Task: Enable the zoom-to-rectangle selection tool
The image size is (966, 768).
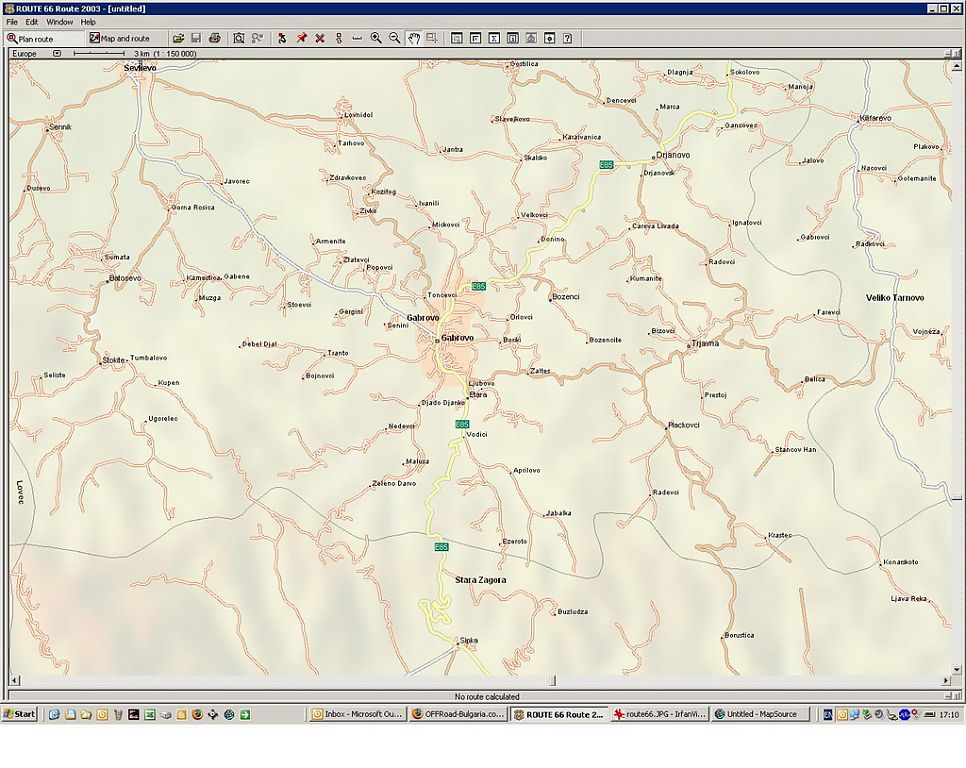Action: [431, 38]
